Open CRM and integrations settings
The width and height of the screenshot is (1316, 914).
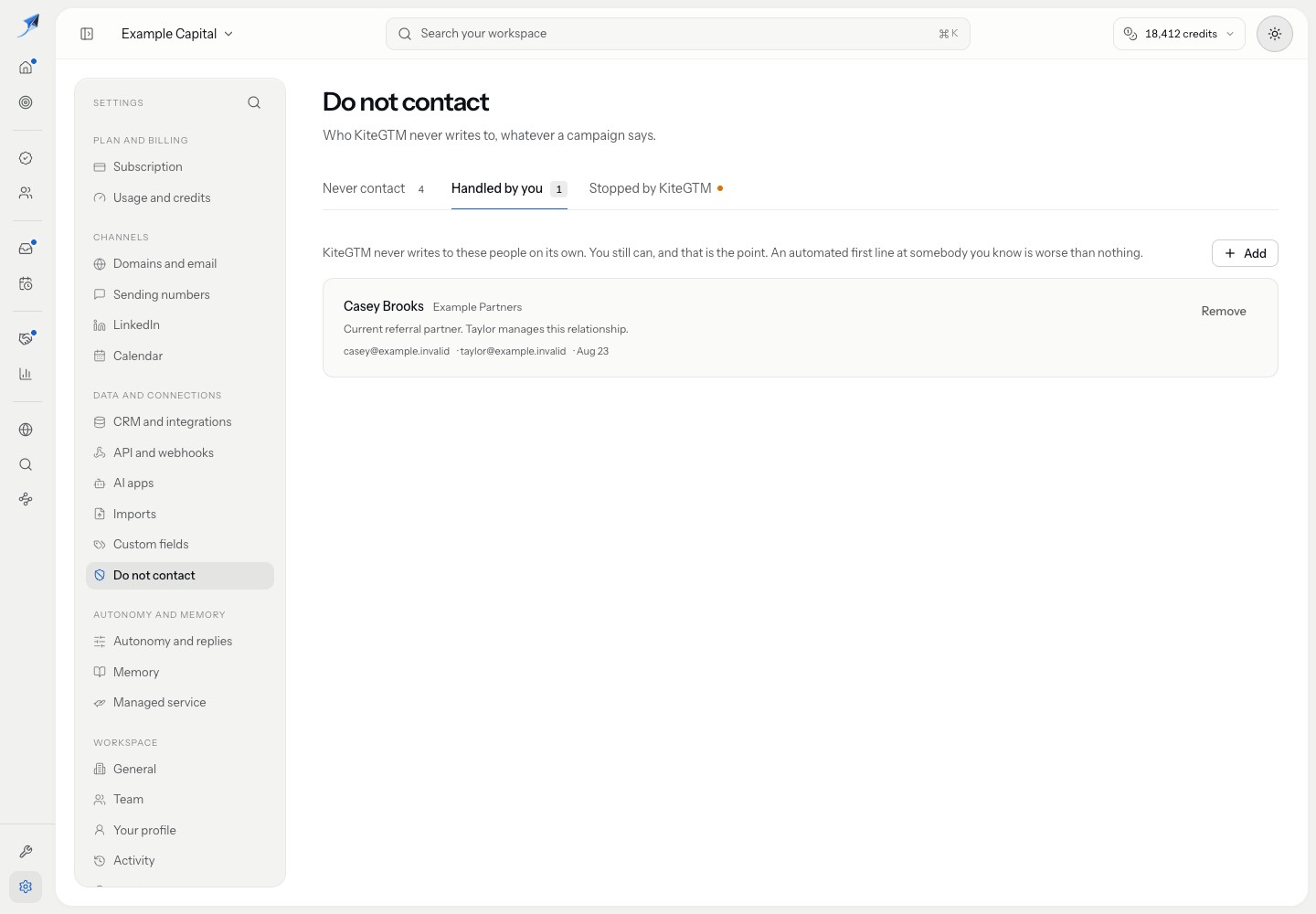(180, 422)
